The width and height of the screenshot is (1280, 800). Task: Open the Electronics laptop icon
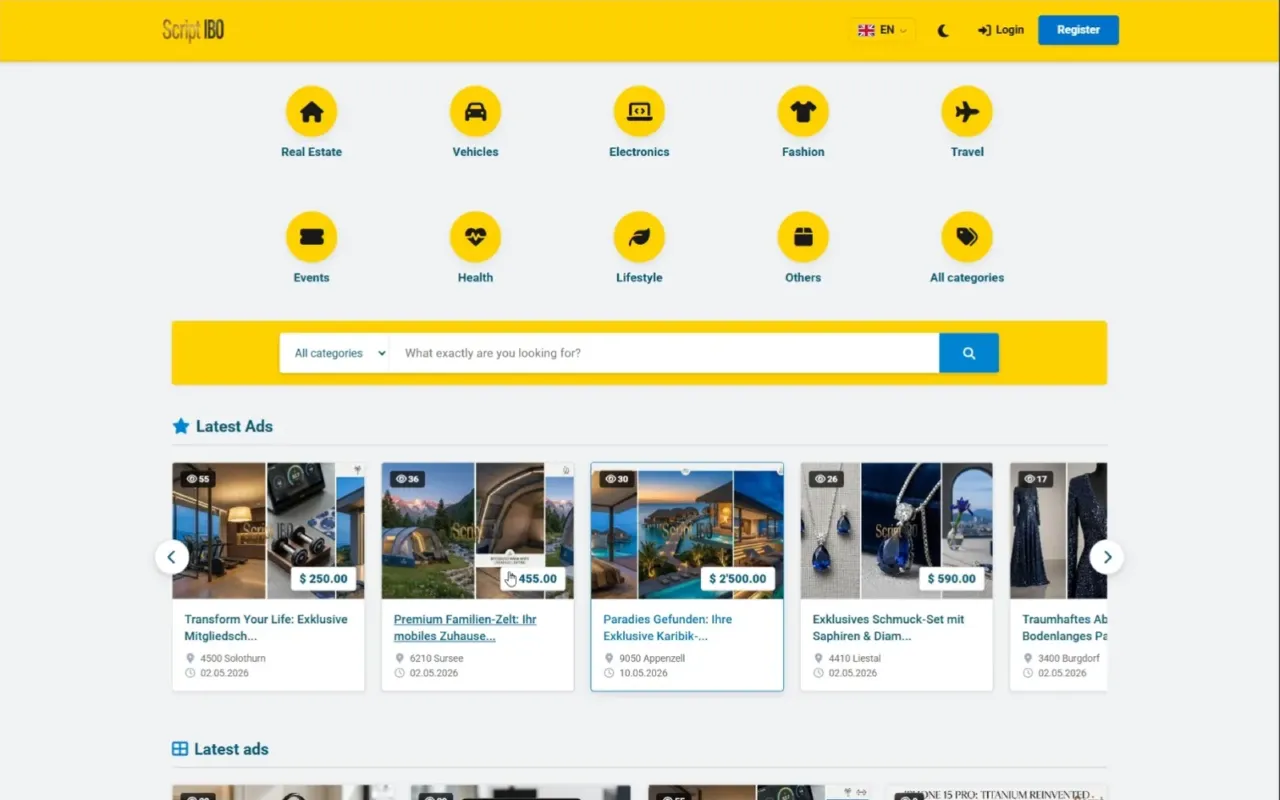point(639,111)
